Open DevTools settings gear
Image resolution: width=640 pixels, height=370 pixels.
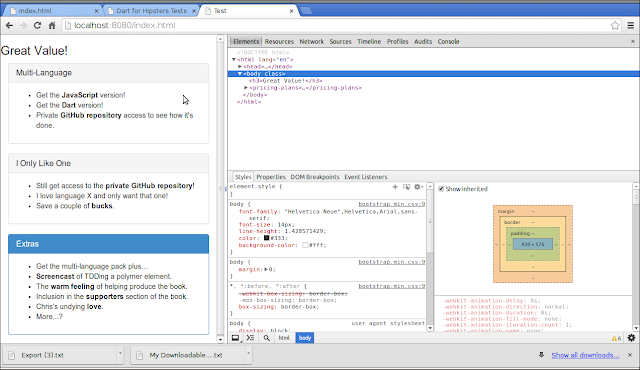[x=631, y=338]
